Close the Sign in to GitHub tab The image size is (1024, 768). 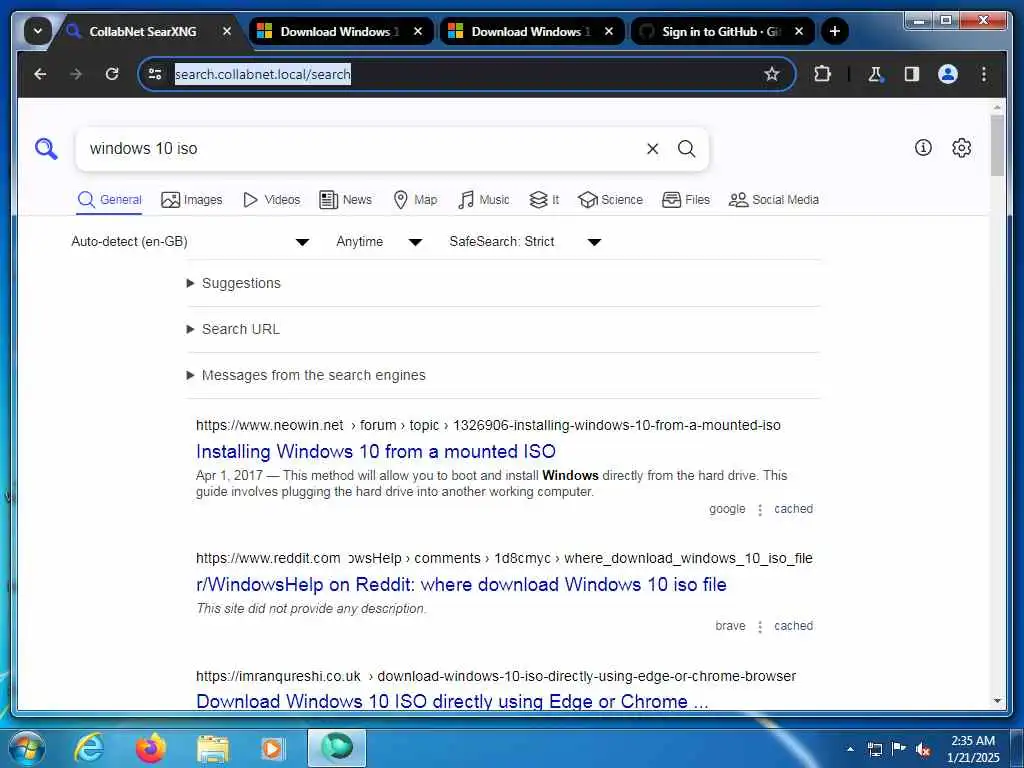pos(799,31)
